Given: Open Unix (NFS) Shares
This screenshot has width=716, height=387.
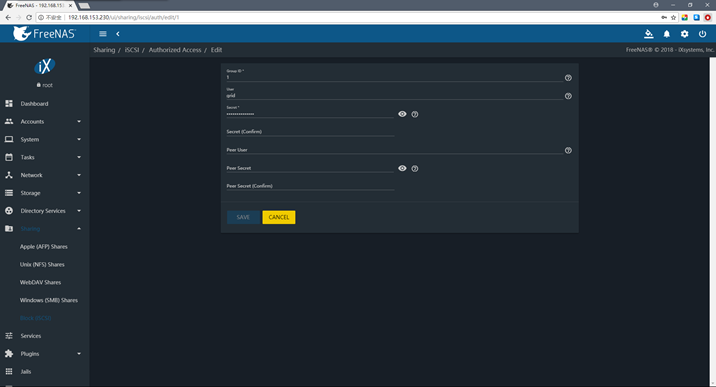Looking at the screenshot, I should [x=42, y=264].
